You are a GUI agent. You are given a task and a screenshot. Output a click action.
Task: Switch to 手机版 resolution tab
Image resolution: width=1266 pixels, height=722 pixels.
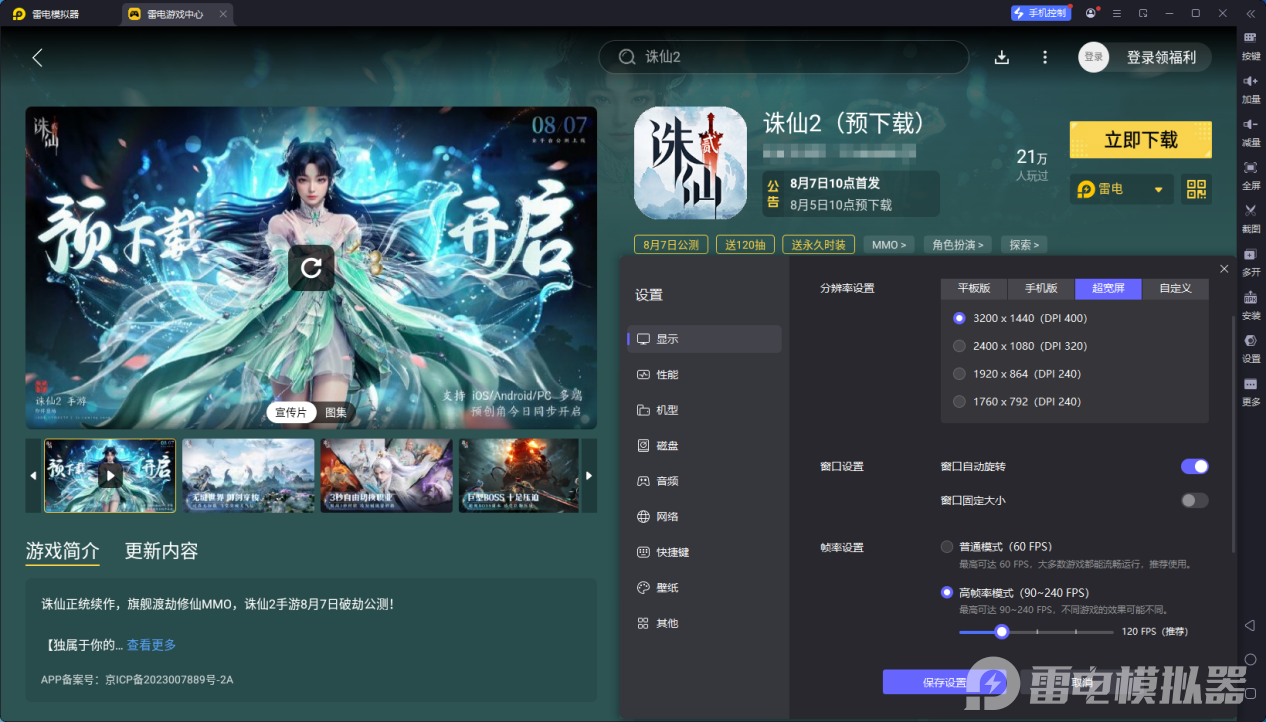pyautogui.click(x=1041, y=288)
